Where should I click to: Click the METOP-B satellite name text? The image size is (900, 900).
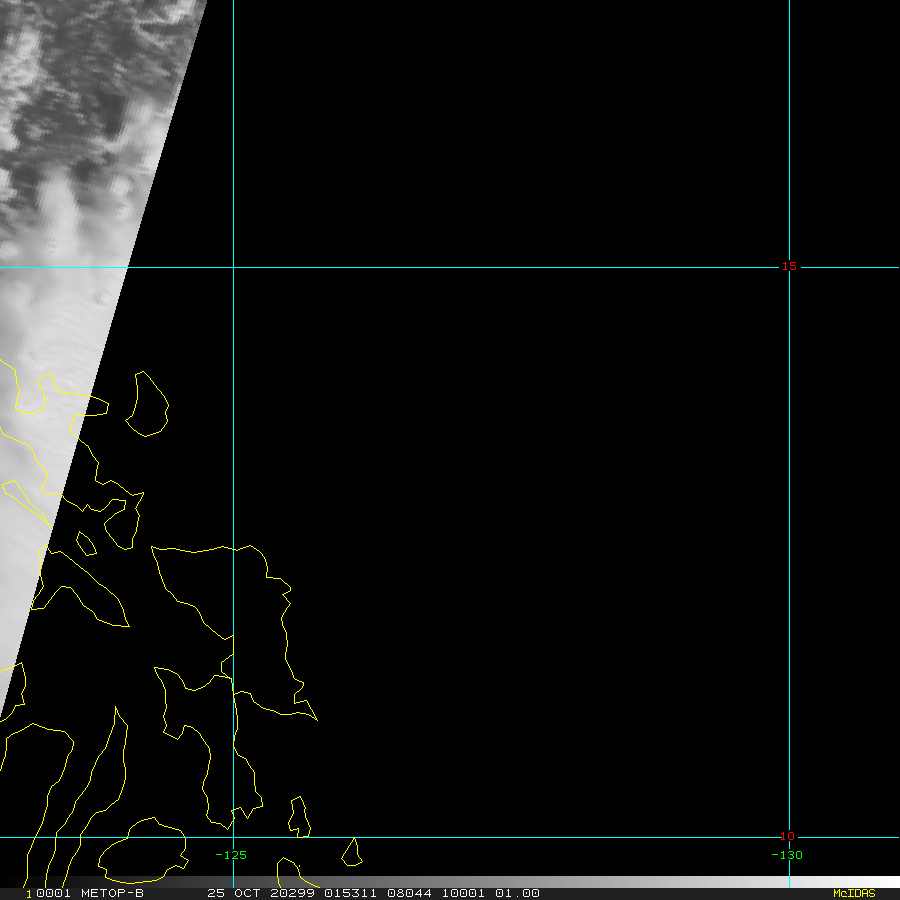click(112, 893)
